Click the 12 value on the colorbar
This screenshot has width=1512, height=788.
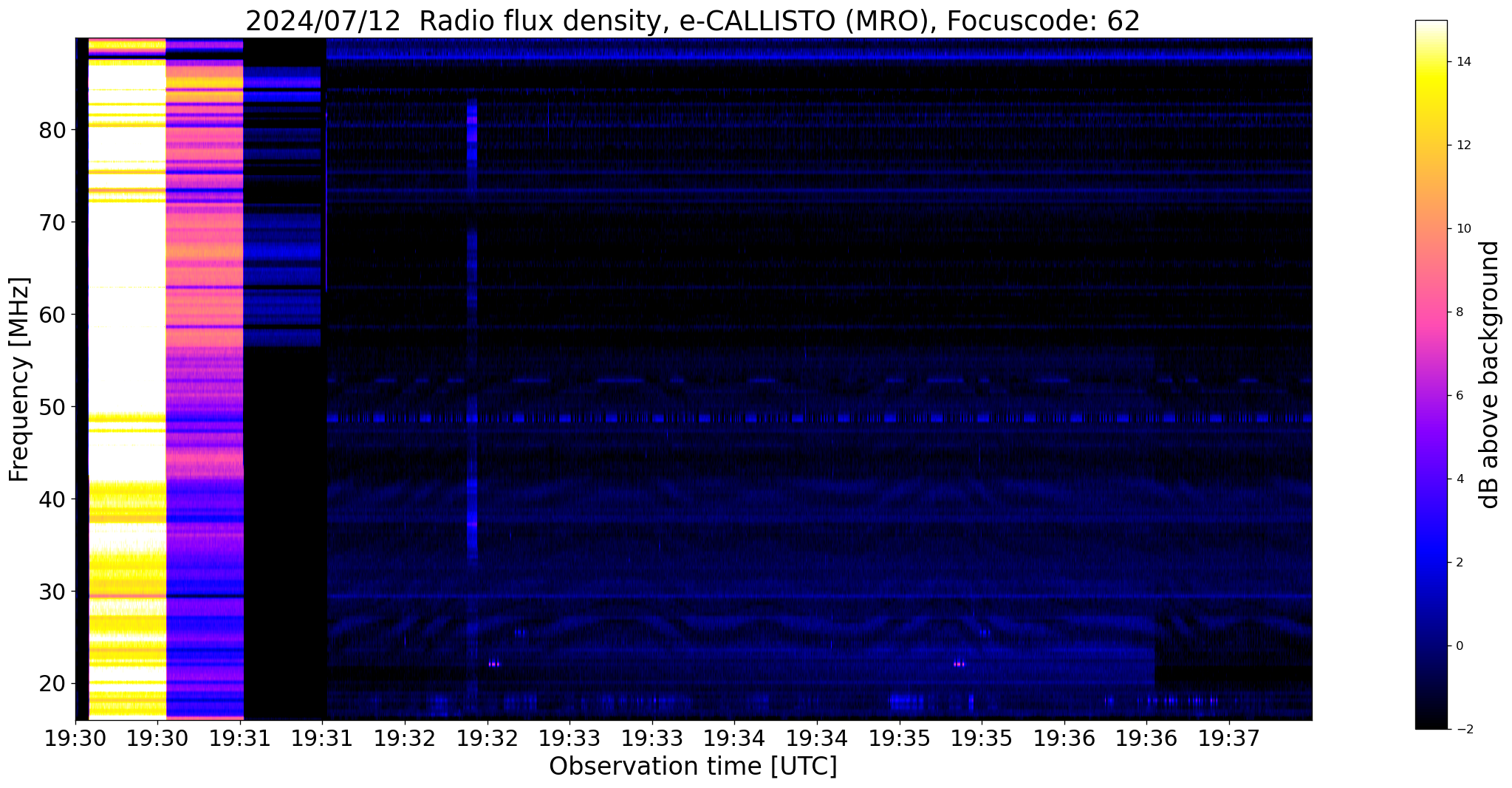coord(1462,145)
